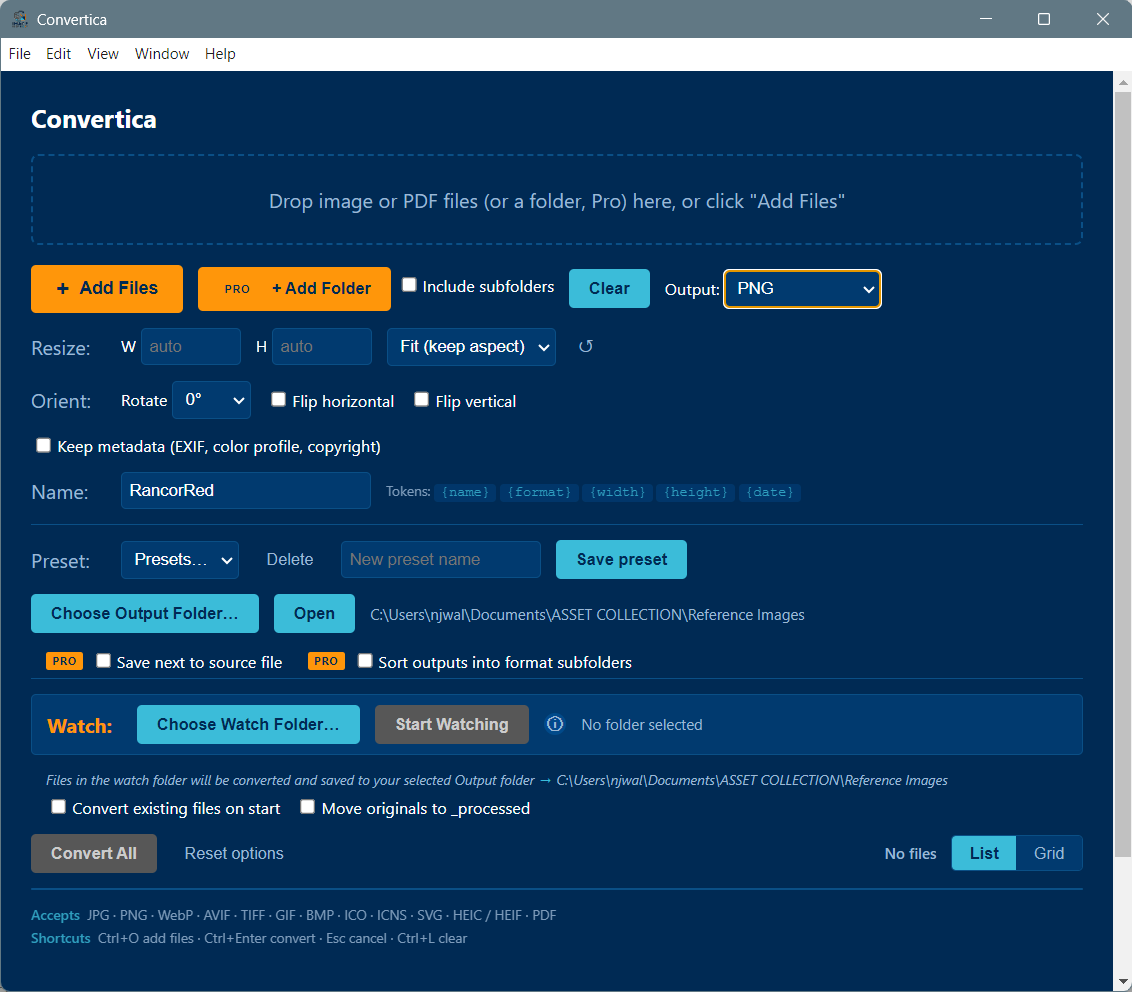The image size is (1132, 992).
Task: Check Save next to source file
Action: [104, 661]
